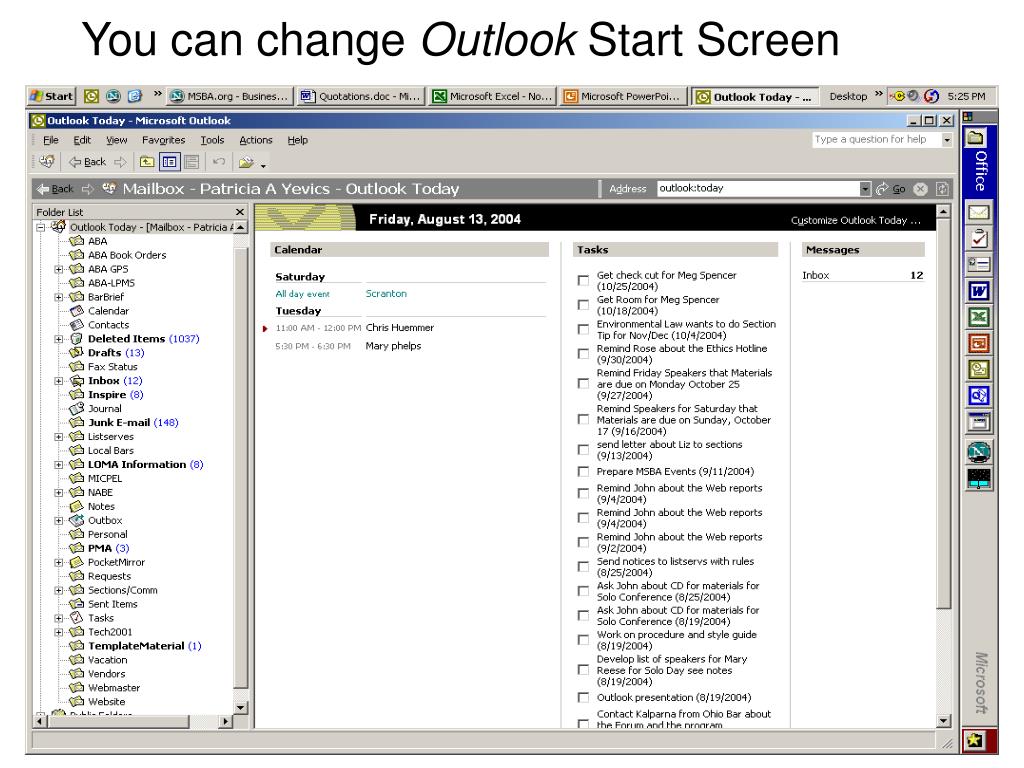Click the outlook:today address field

(x=758, y=188)
